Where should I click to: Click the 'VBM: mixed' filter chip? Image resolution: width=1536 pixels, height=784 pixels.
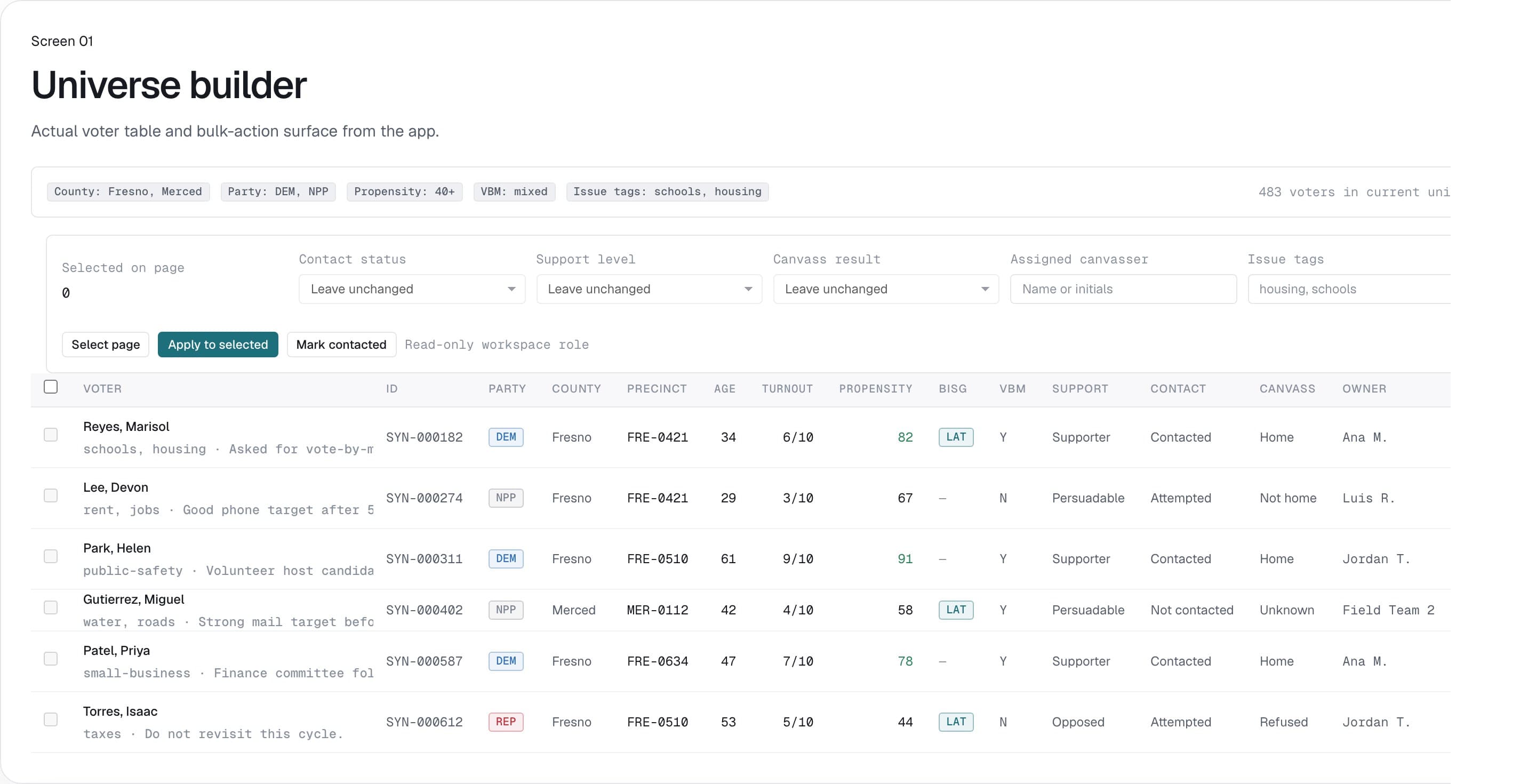coord(514,191)
